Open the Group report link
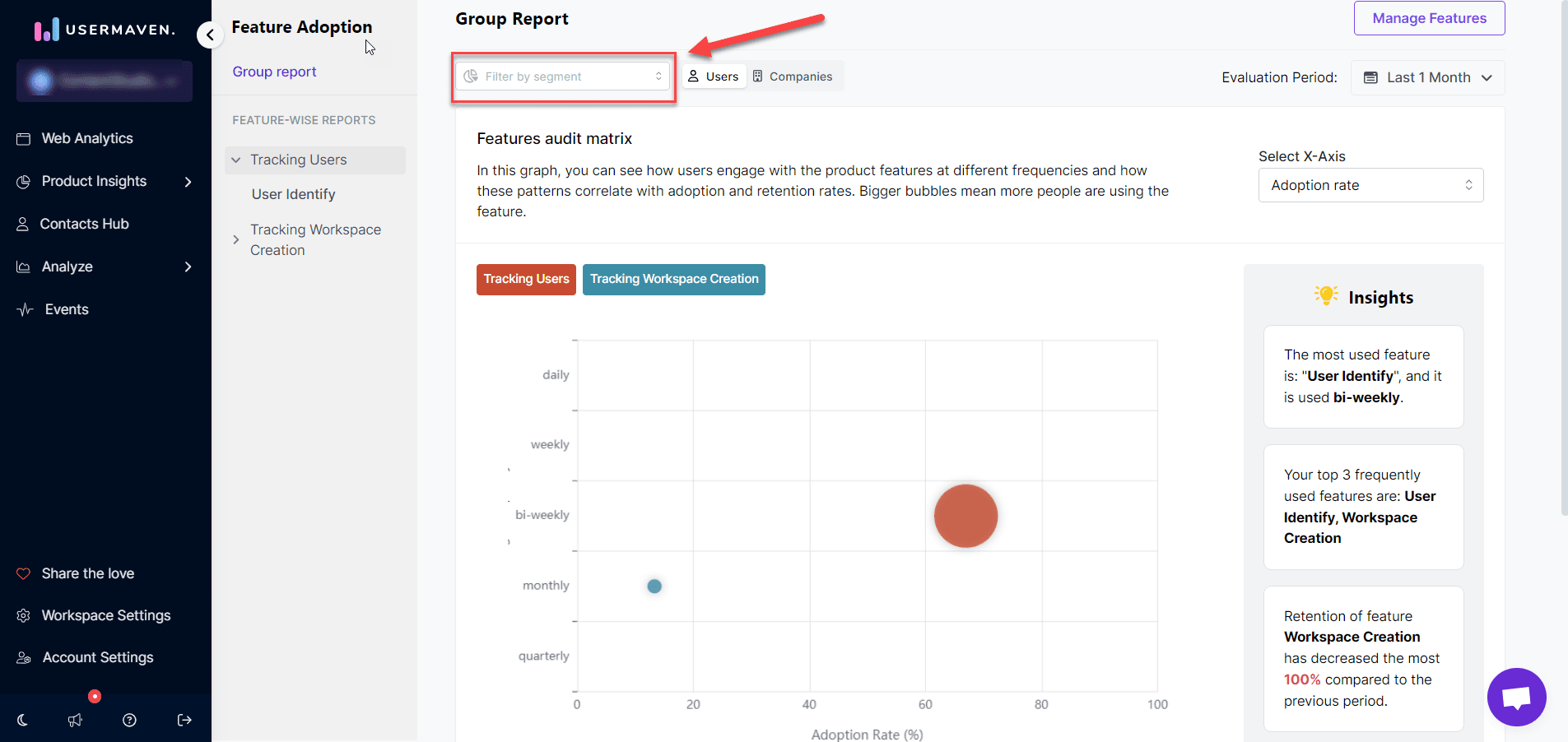The width and height of the screenshot is (1568, 742). point(274,72)
